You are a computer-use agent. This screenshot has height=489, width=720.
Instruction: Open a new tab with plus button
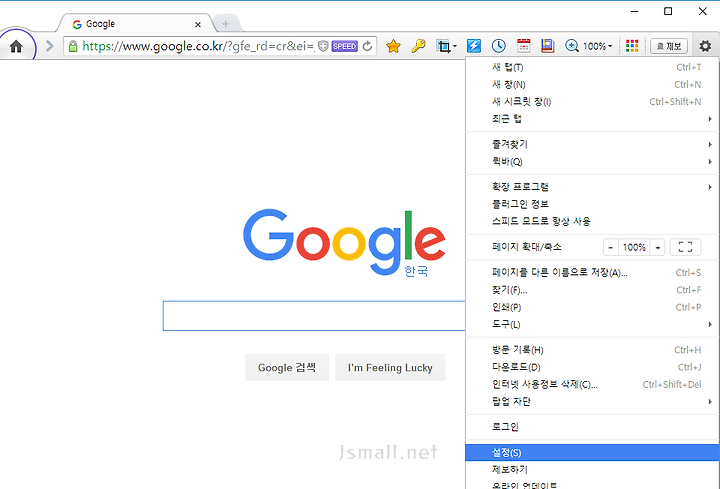[226, 24]
